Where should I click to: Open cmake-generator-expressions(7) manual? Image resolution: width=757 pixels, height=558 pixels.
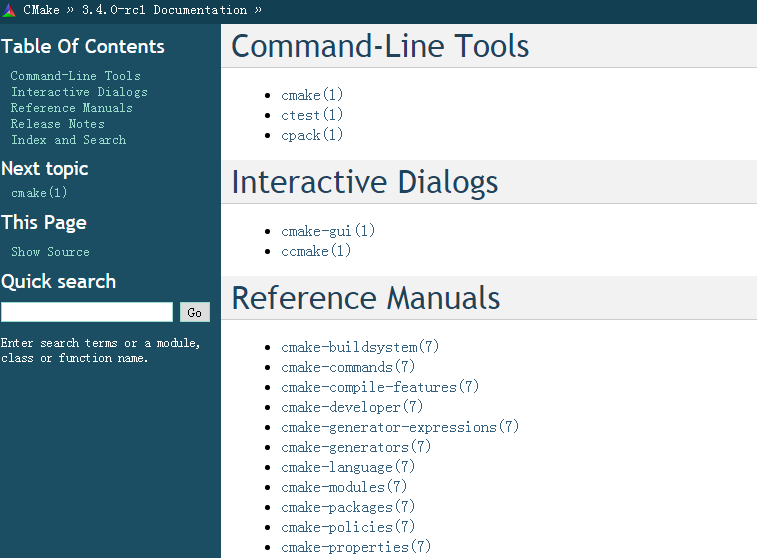tap(400, 427)
